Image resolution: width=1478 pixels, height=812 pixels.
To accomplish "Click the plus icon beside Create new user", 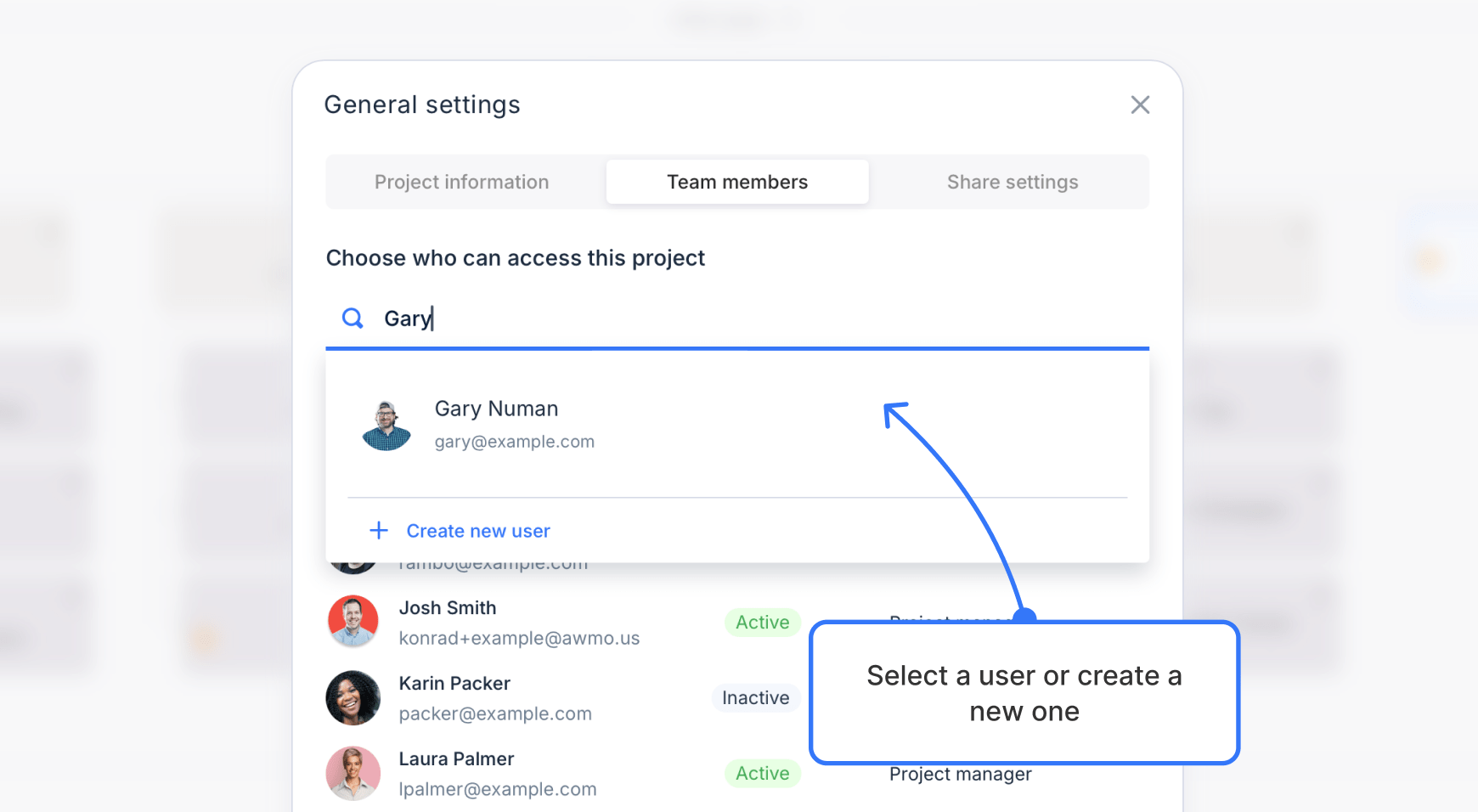I will click(x=379, y=530).
